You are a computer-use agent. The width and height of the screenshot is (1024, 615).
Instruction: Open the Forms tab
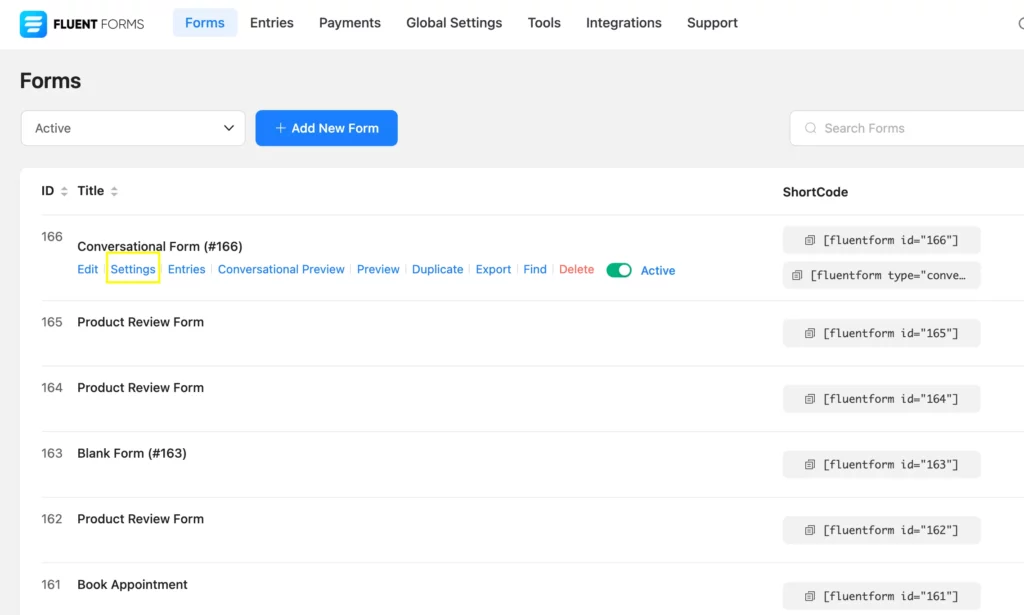pyautogui.click(x=204, y=23)
